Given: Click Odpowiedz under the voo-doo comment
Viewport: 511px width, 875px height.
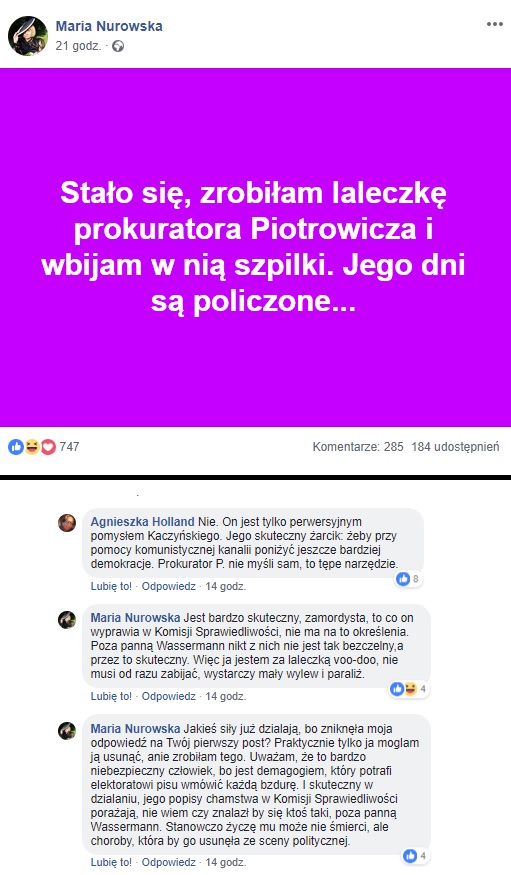Looking at the screenshot, I should pos(168,696).
